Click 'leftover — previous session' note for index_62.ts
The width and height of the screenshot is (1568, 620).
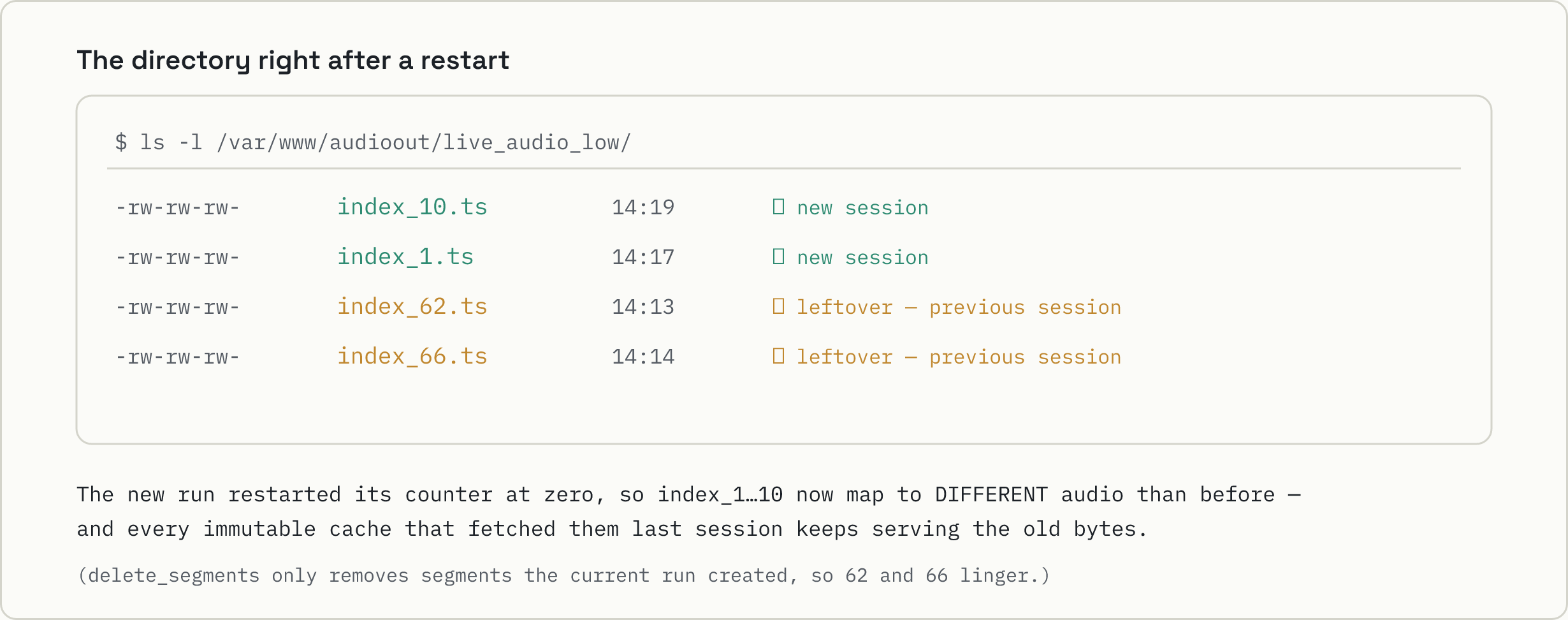pyautogui.click(x=959, y=307)
